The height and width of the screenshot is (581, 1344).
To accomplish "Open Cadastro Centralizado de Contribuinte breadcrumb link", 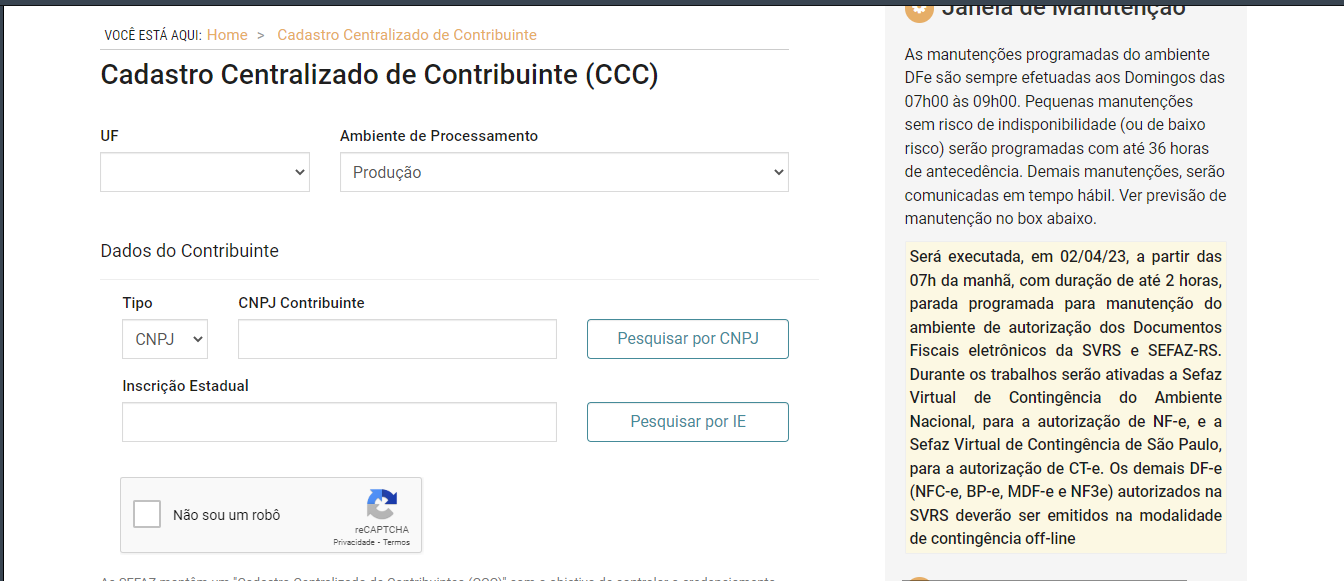I will 407,35.
